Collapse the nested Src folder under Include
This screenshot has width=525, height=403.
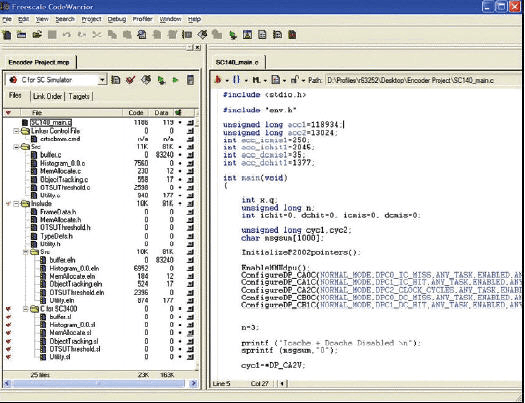(25, 252)
